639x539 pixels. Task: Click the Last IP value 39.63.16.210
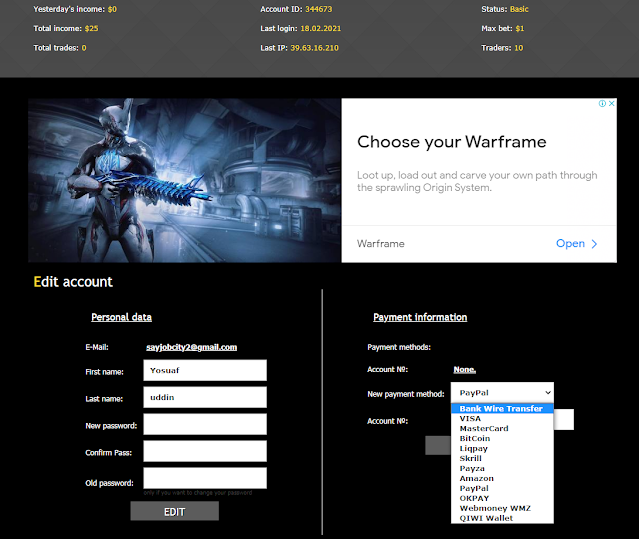[314, 48]
